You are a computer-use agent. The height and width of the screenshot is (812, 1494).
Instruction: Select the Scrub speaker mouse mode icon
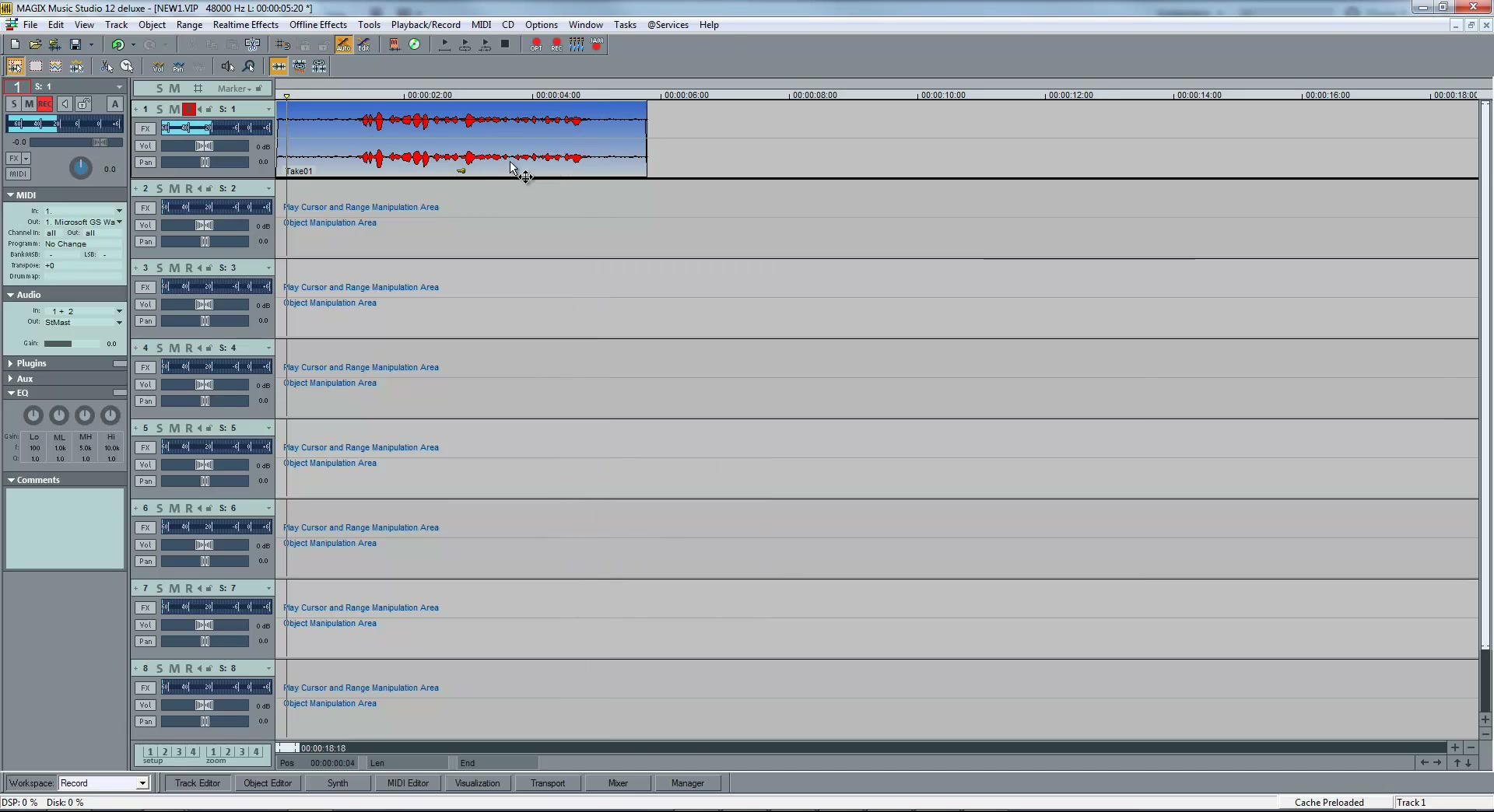[x=228, y=66]
